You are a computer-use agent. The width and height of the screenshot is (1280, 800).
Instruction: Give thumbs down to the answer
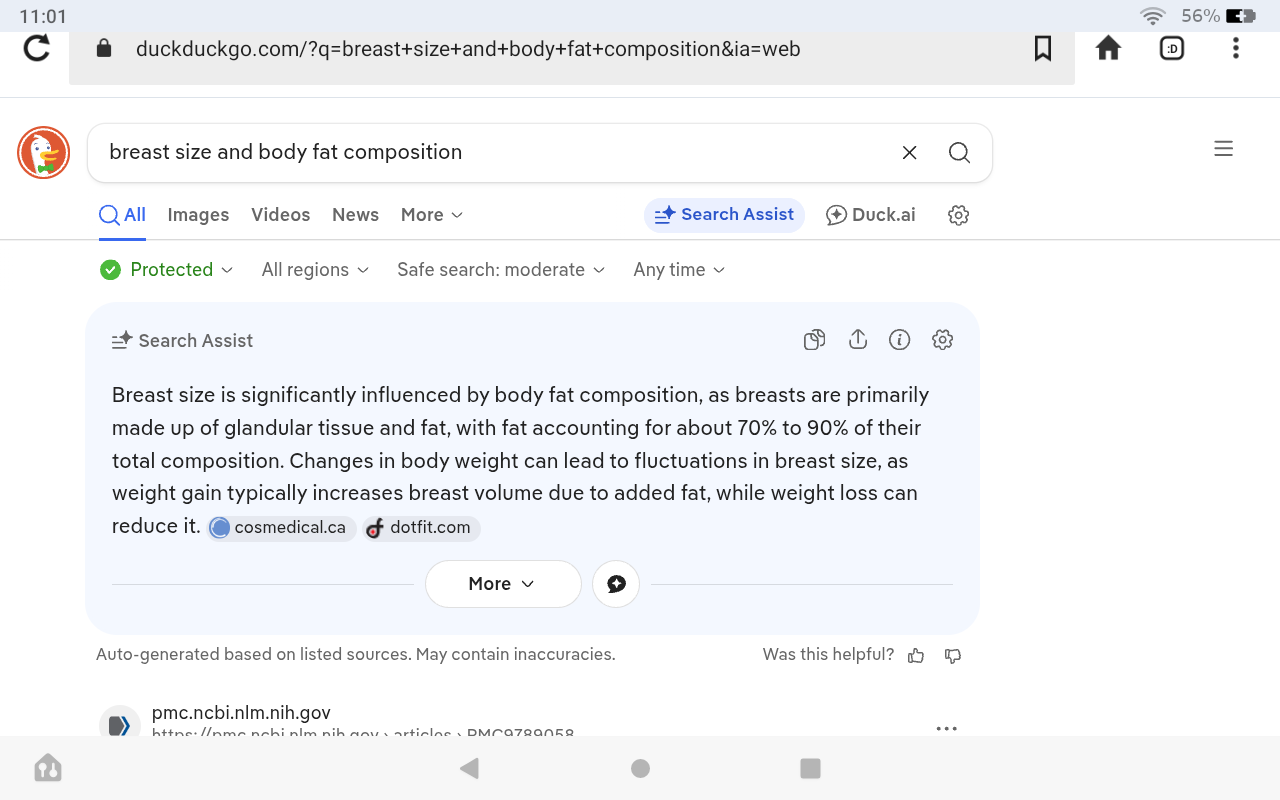pyautogui.click(x=953, y=656)
